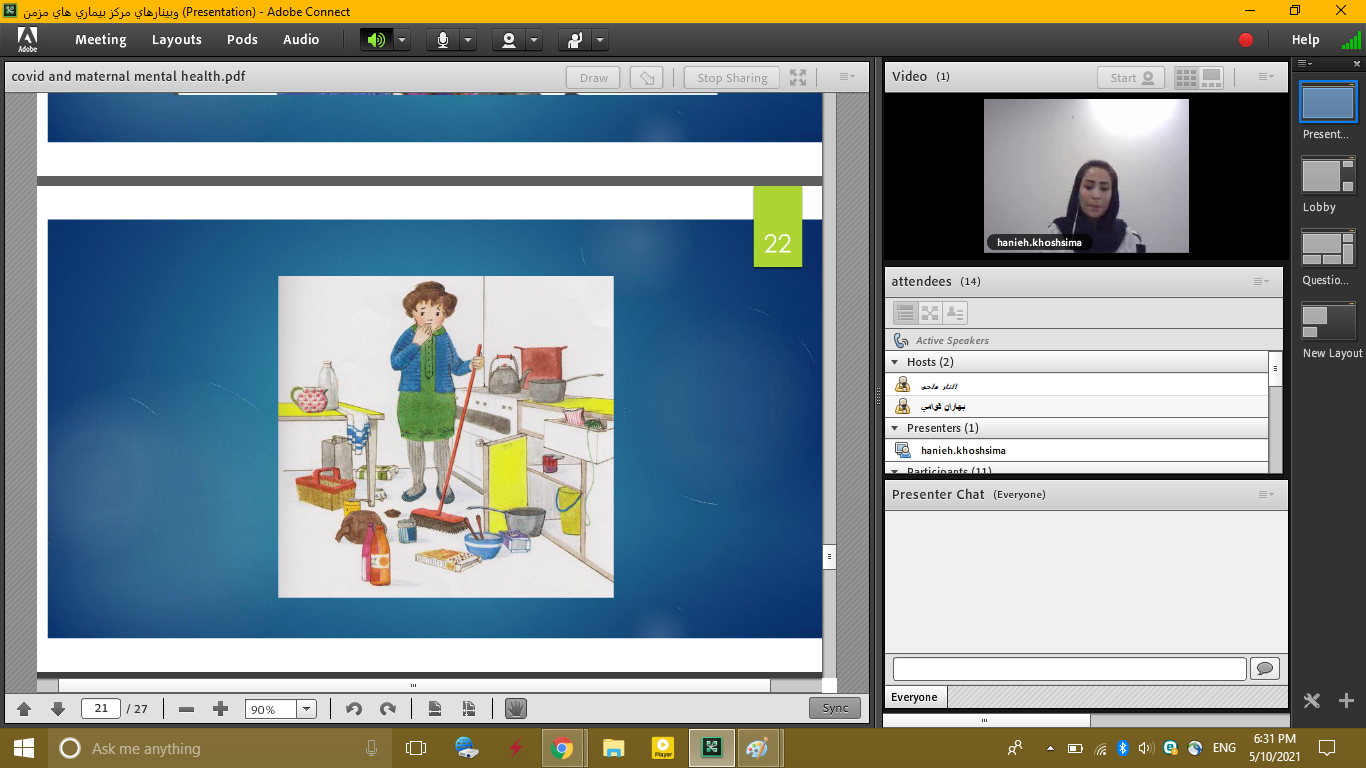Open the Layouts menu
This screenshot has width=1366, height=768.
point(176,40)
